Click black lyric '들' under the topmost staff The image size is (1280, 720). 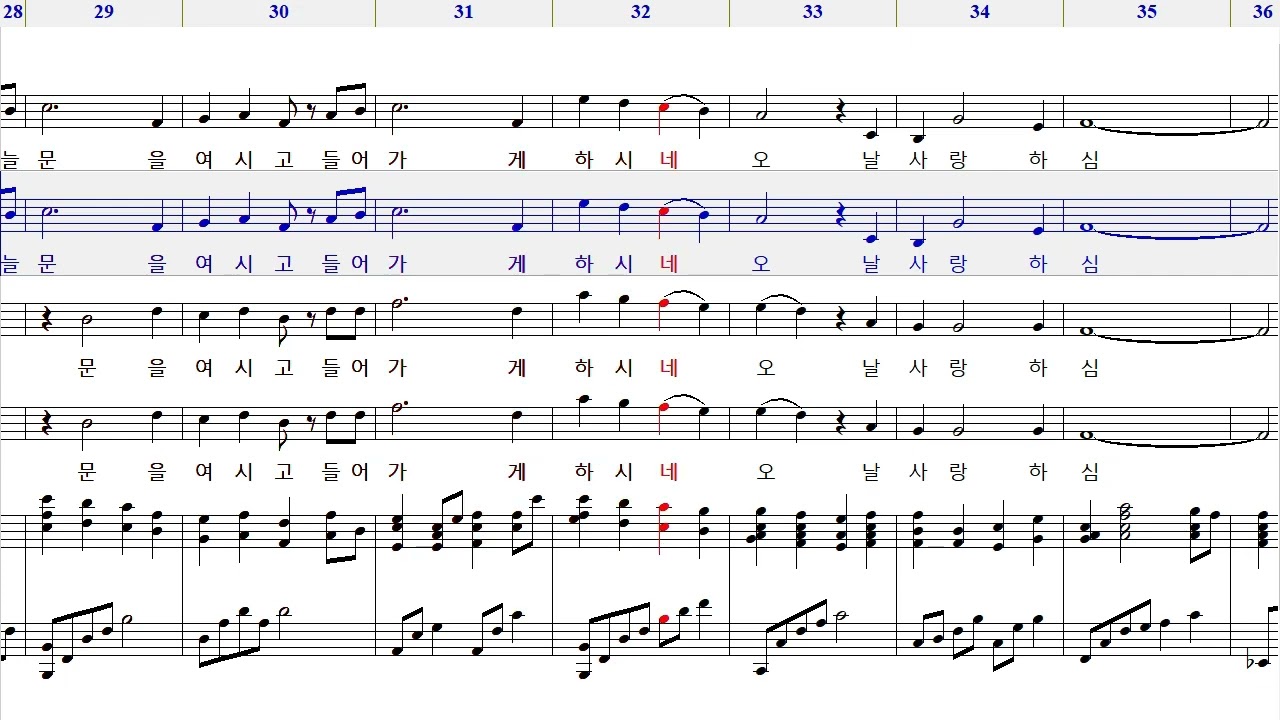(333, 160)
